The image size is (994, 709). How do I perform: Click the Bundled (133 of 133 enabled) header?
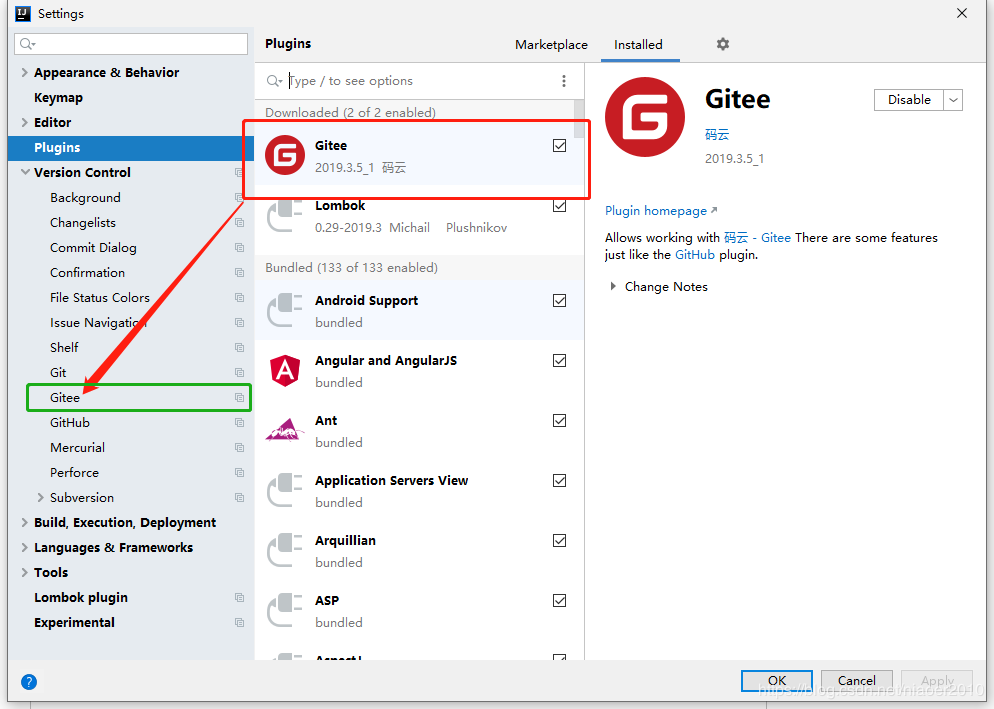351,268
